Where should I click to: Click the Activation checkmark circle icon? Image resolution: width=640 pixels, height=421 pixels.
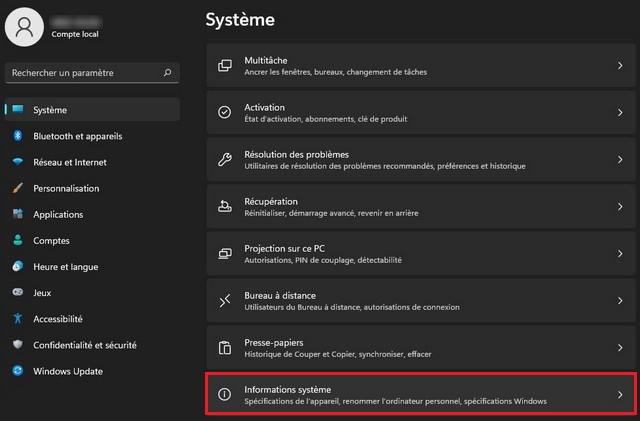224,112
